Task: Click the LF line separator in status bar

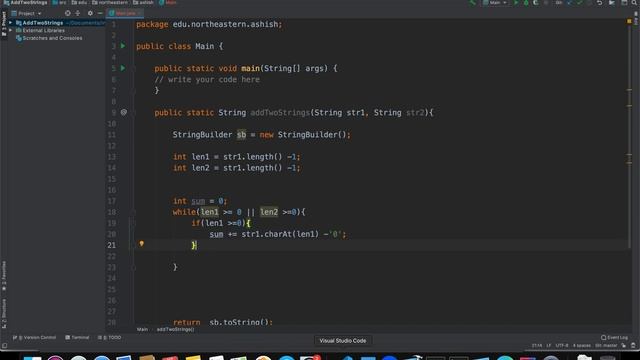Action: [x=549, y=346]
